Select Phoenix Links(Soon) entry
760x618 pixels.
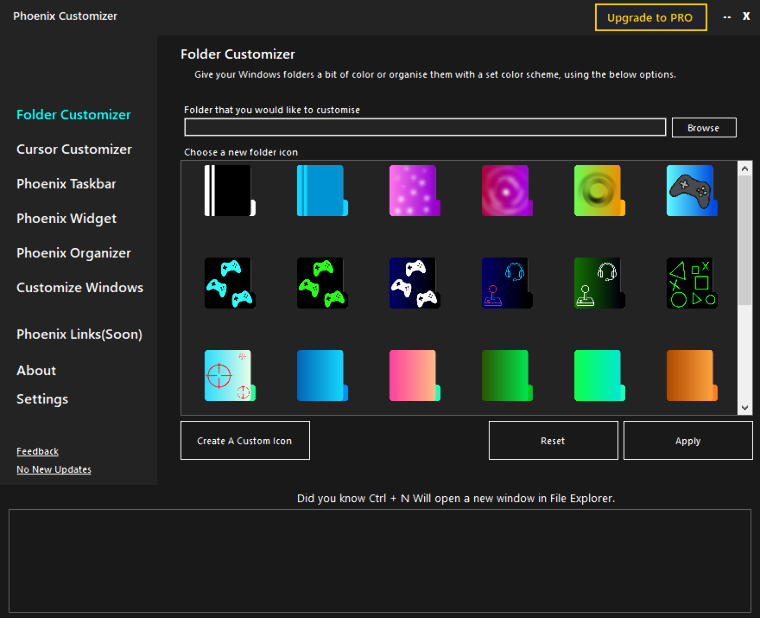[x=79, y=334]
